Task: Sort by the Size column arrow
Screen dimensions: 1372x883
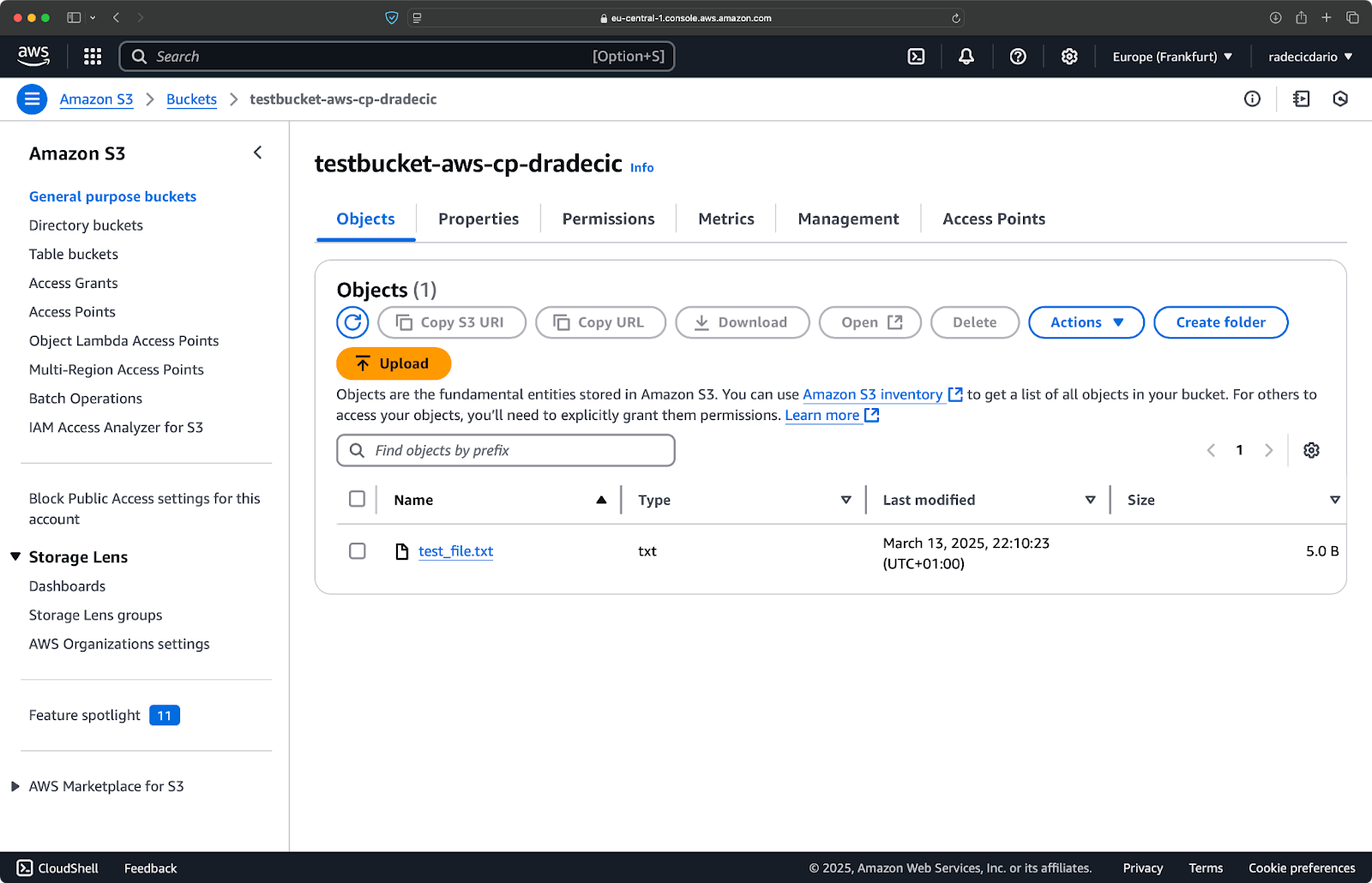Action: click(1334, 500)
